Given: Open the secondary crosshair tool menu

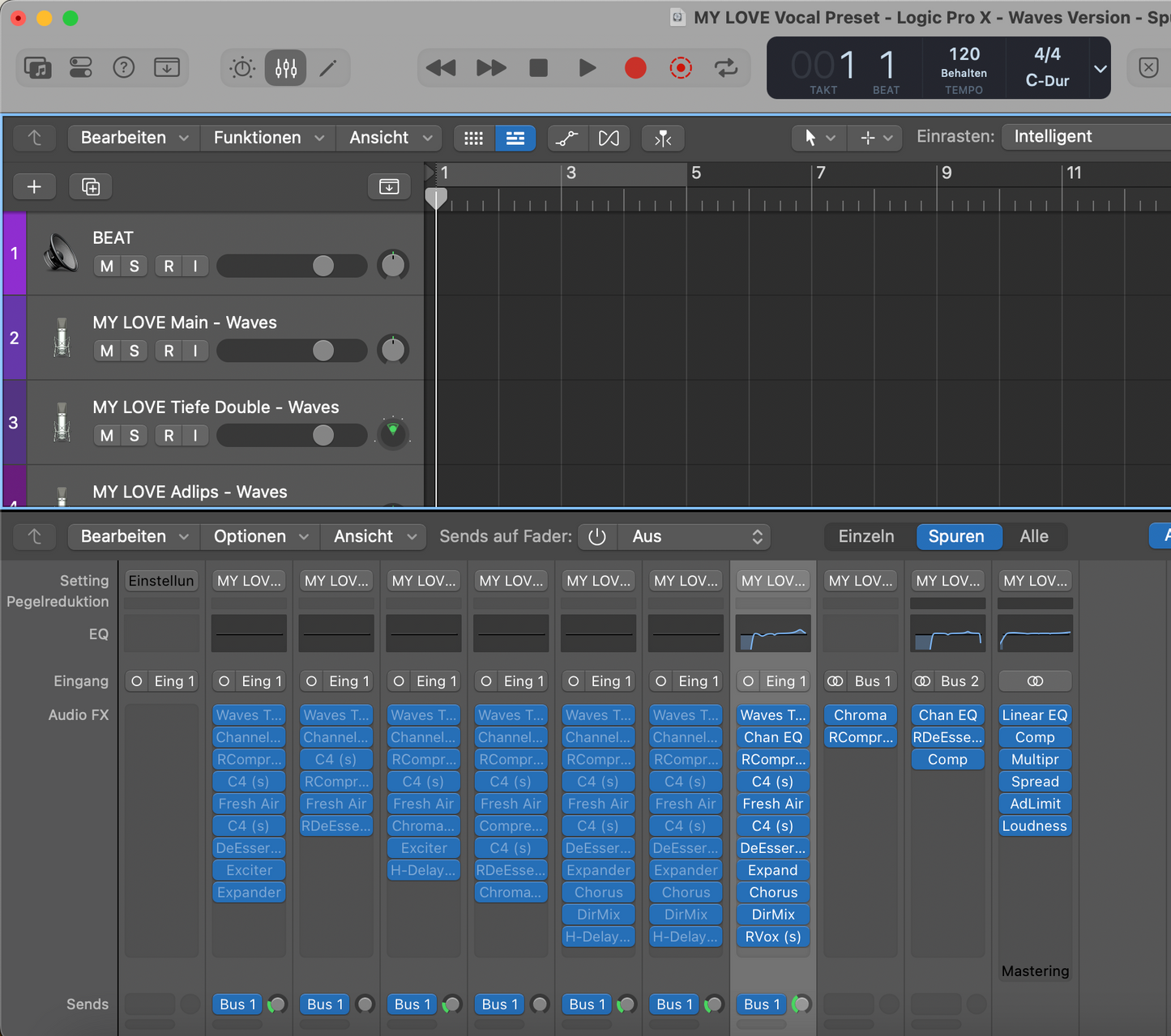Looking at the screenshot, I should [x=876, y=139].
